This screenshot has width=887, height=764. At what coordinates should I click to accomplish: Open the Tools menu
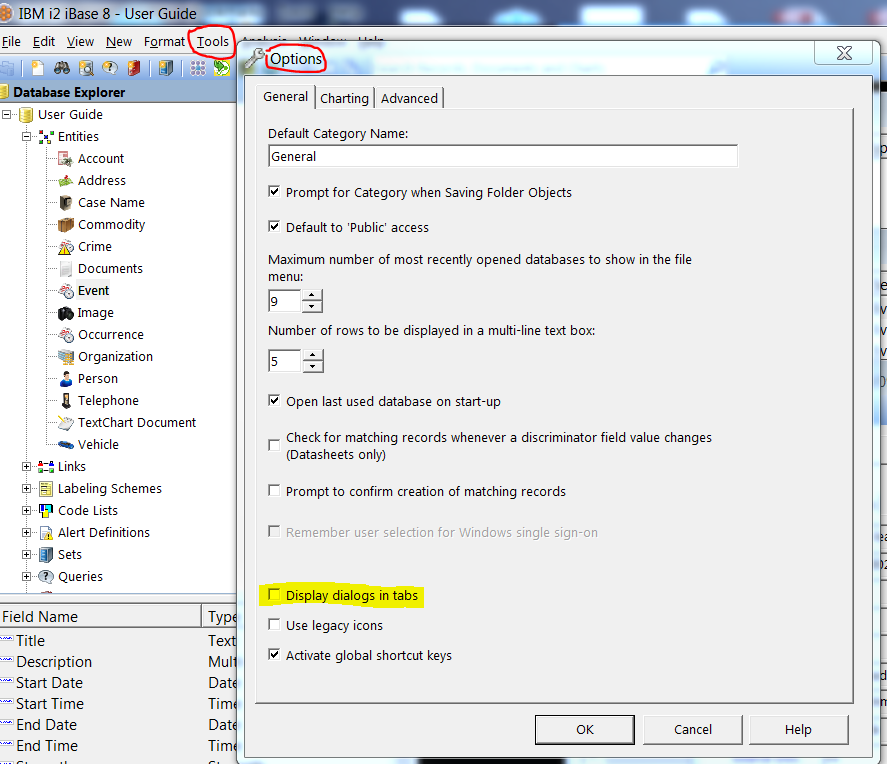(211, 41)
